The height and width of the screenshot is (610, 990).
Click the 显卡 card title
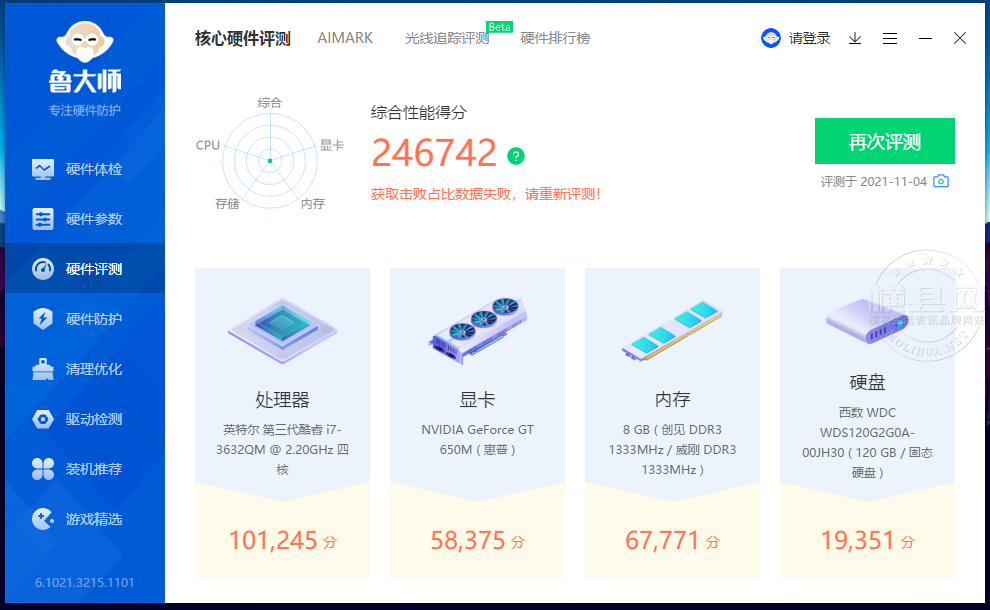click(x=477, y=399)
